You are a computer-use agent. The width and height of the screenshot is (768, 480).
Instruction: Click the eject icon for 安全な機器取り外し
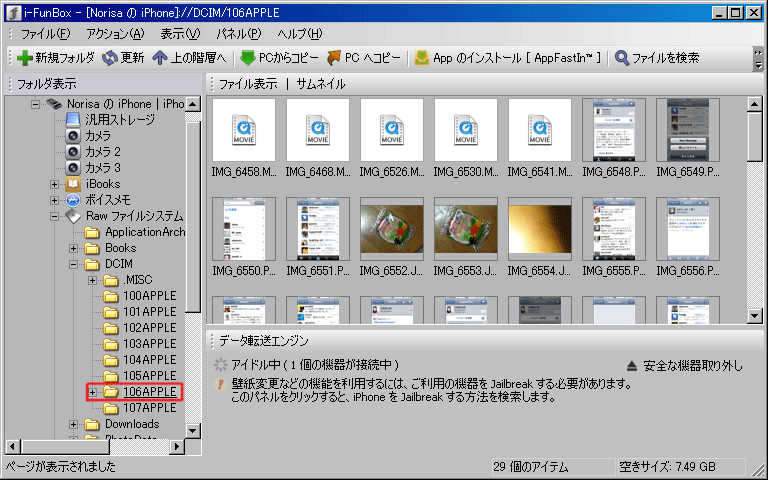(632, 365)
